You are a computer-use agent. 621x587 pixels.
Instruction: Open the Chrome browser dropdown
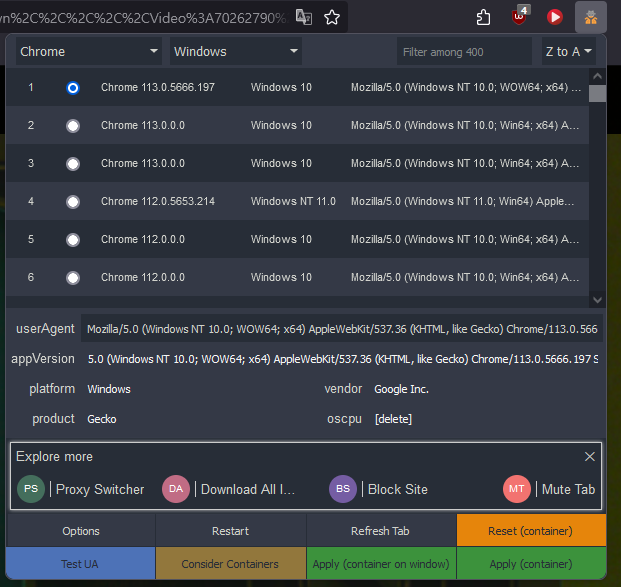[89, 51]
